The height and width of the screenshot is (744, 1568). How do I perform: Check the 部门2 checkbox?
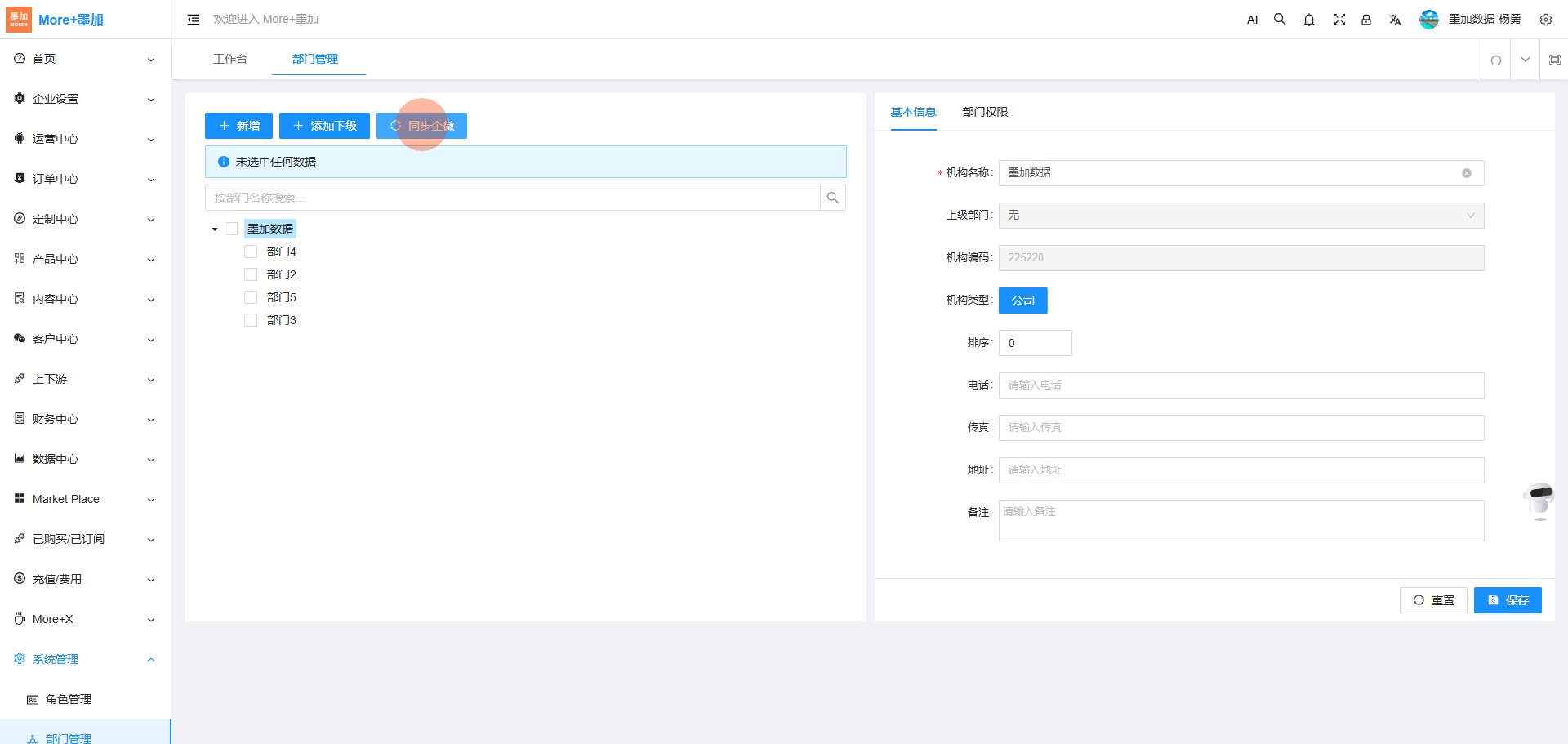[251, 274]
